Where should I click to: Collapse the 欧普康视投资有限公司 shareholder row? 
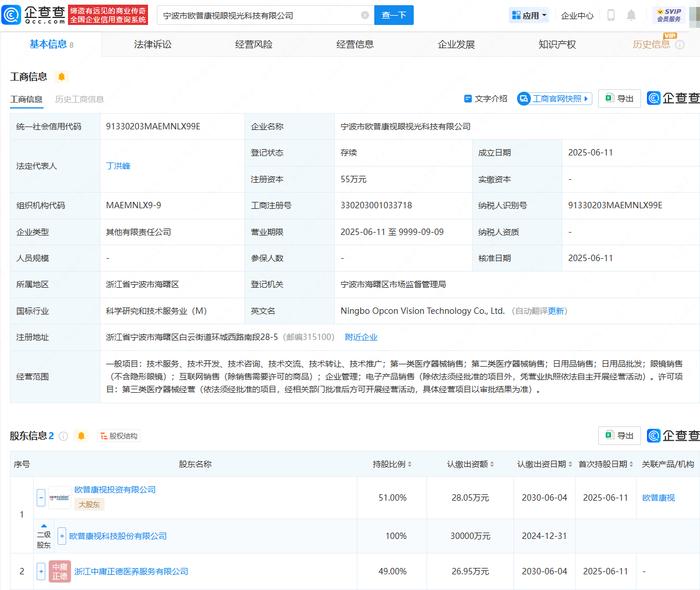(41, 497)
